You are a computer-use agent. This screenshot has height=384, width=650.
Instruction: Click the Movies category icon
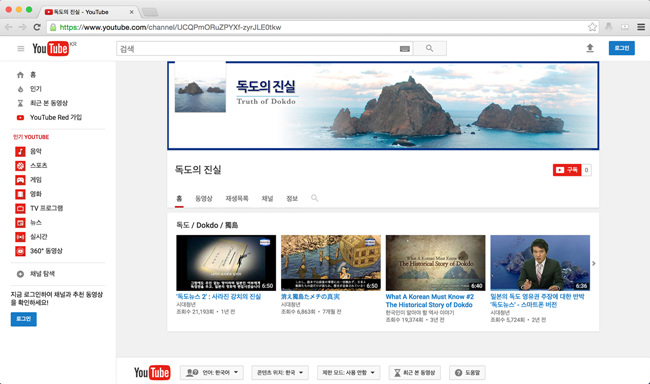pyautogui.click(x=20, y=194)
